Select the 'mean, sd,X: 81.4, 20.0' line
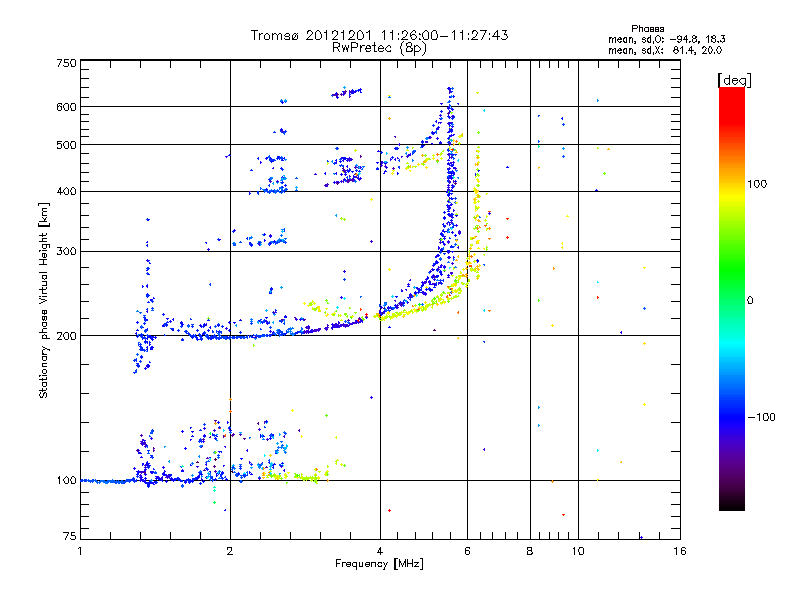 (665, 50)
